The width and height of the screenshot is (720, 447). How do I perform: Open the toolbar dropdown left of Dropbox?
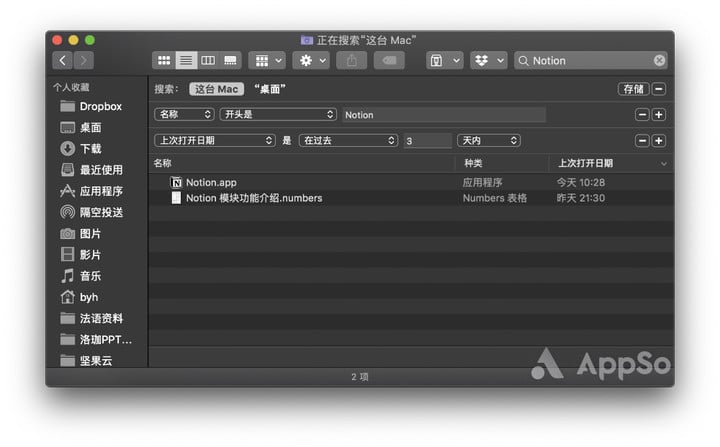click(x=444, y=60)
